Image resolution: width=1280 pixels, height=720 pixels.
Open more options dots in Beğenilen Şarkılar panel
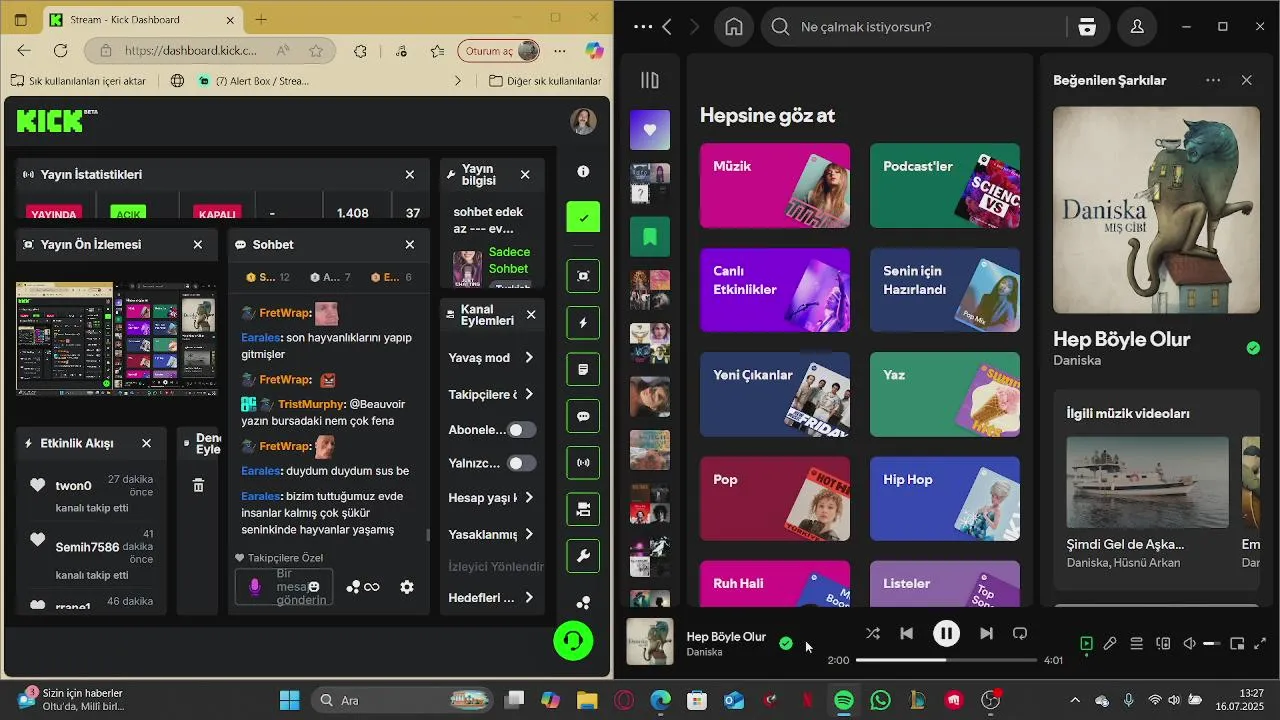point(1213,80)
